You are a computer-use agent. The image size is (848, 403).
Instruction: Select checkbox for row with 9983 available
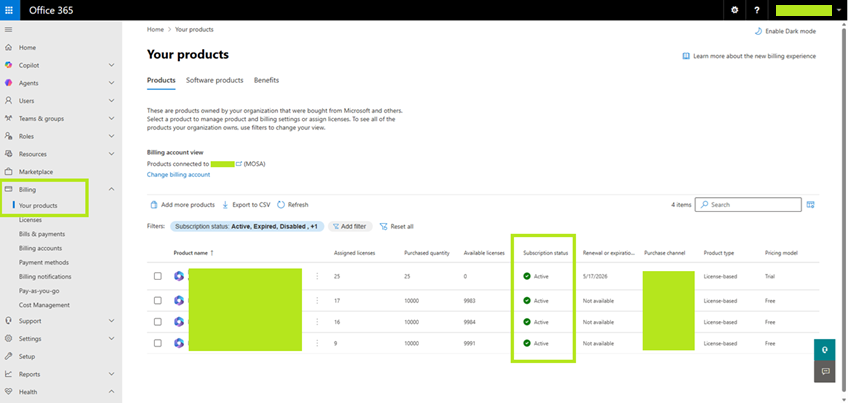[x=157, y=301]
